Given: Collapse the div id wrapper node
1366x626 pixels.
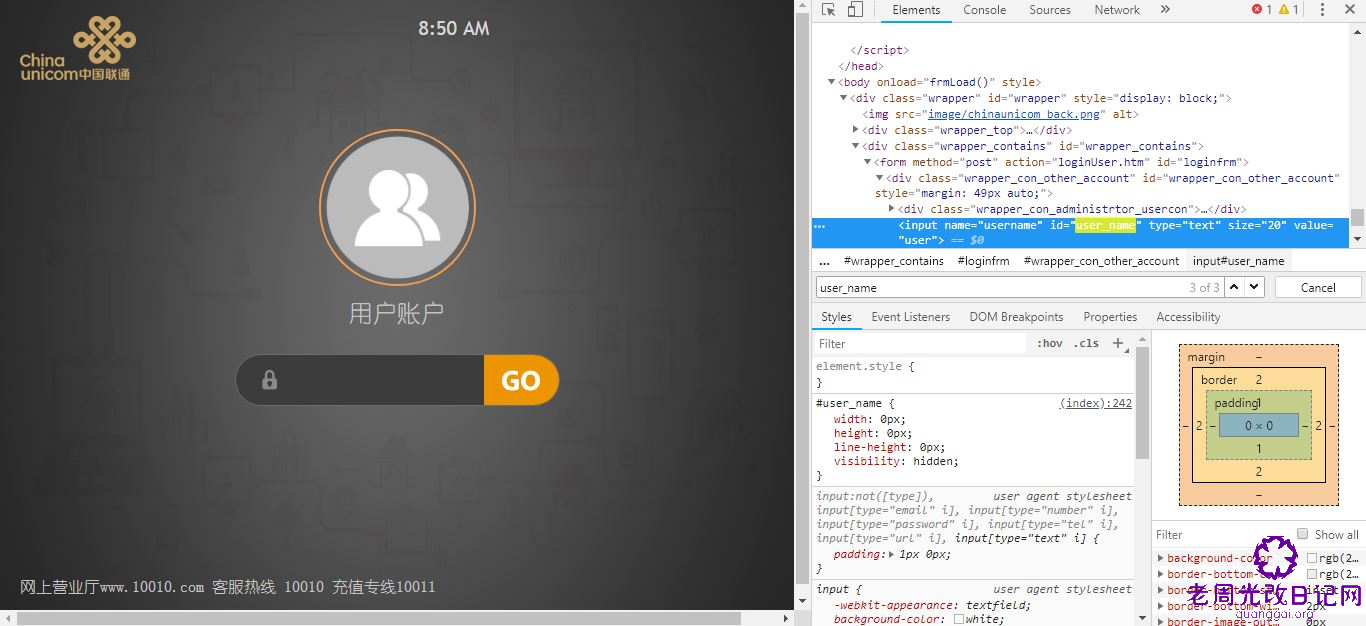Looking at the screenshot, I should [844, 98].
